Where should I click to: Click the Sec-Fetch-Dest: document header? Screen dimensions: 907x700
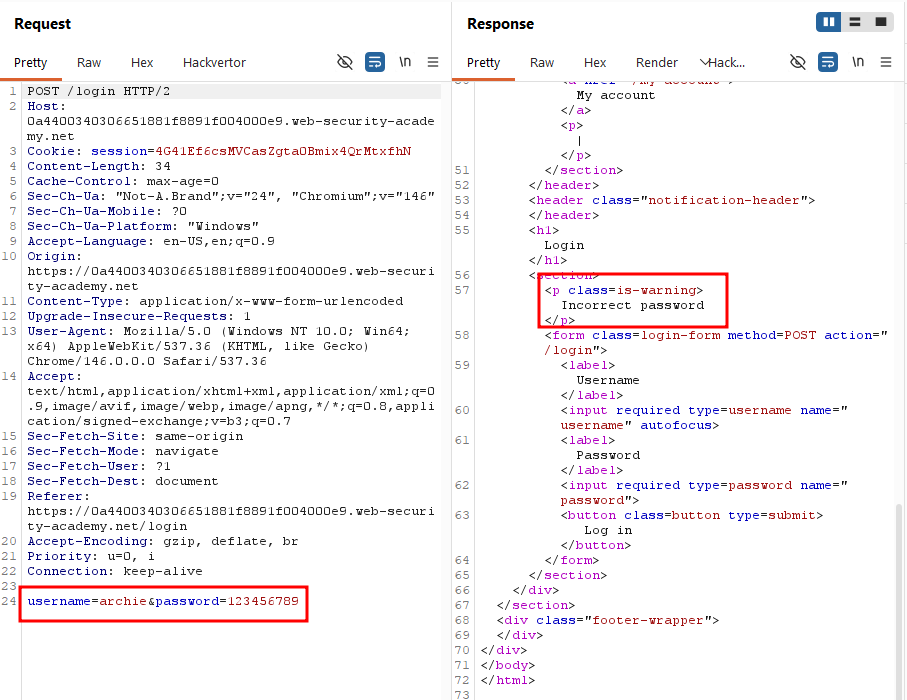[x=123, y=482]
